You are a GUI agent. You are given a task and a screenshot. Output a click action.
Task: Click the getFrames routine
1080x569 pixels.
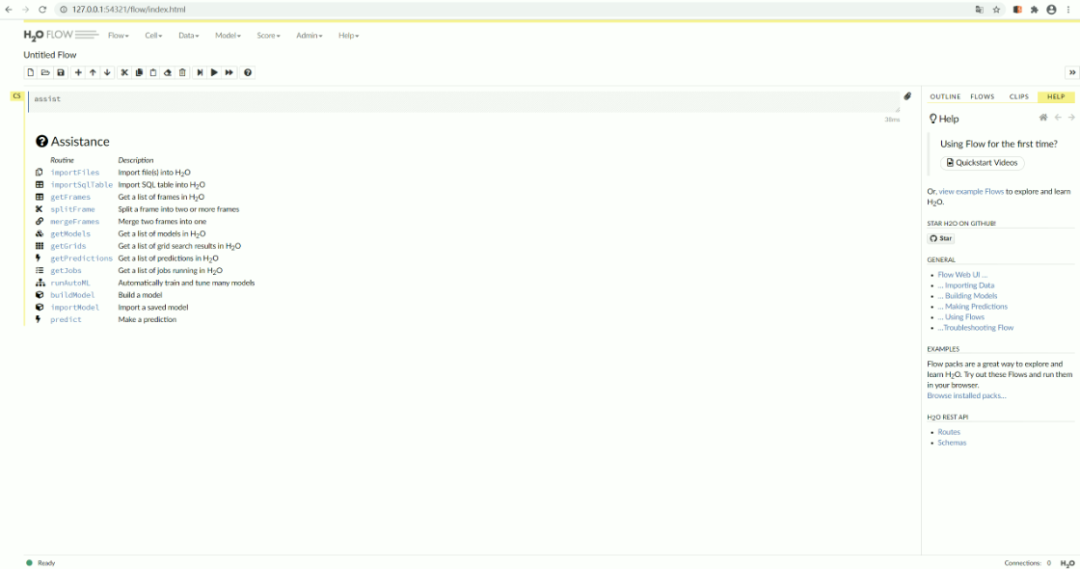click(x=70, y=198)
